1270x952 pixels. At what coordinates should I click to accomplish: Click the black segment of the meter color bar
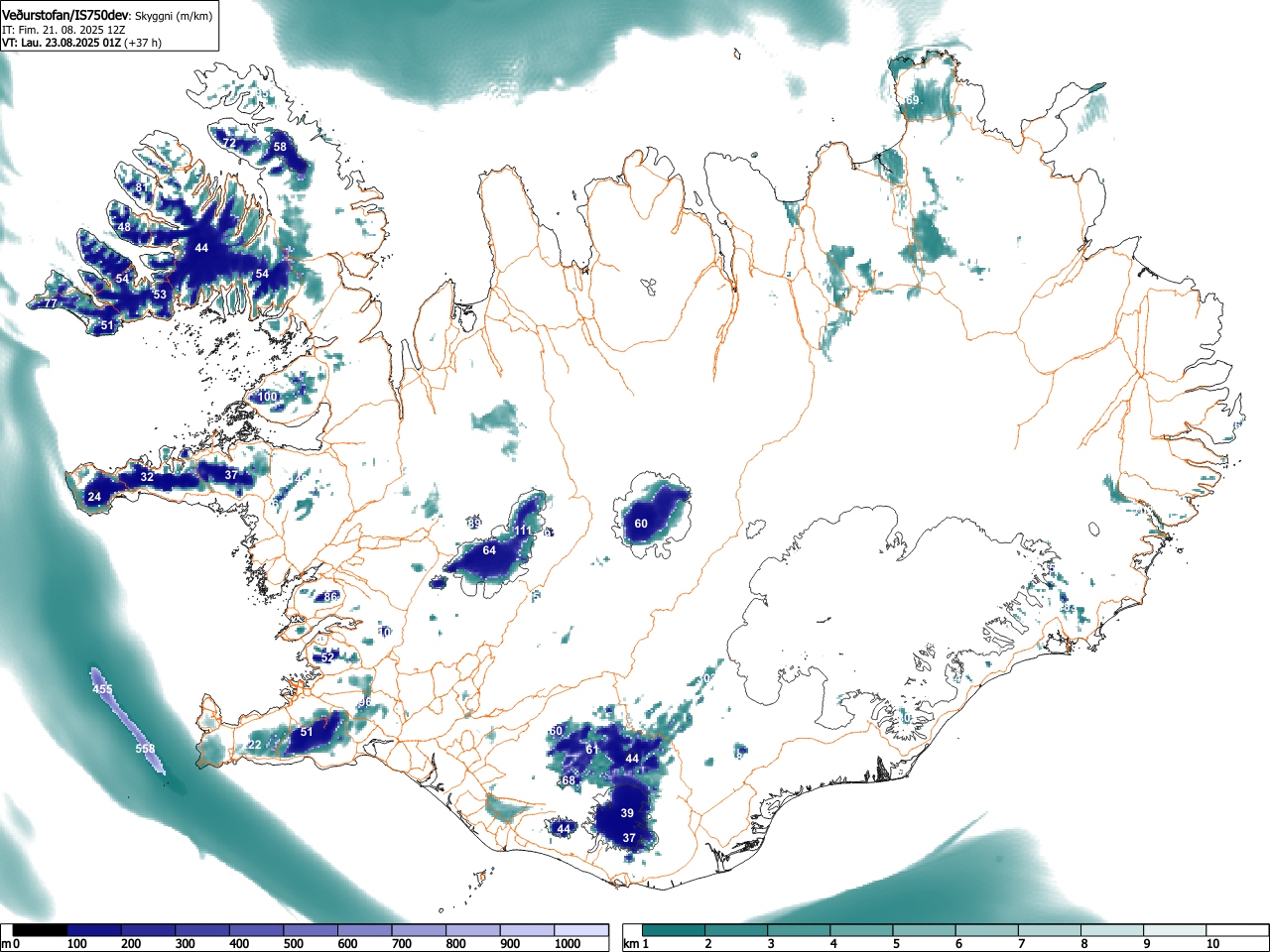pos(41,930)
